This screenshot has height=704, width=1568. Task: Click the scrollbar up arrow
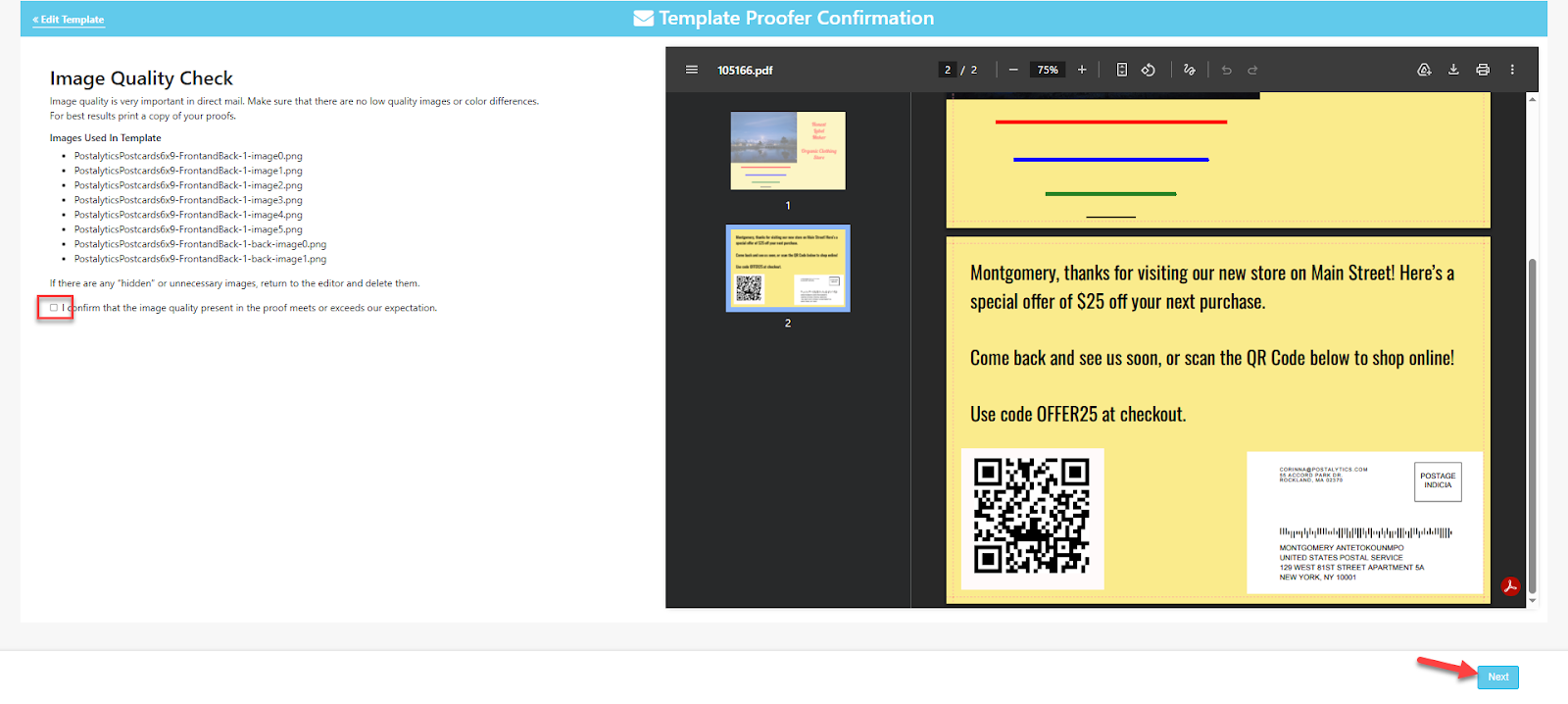coord(1532,99)
